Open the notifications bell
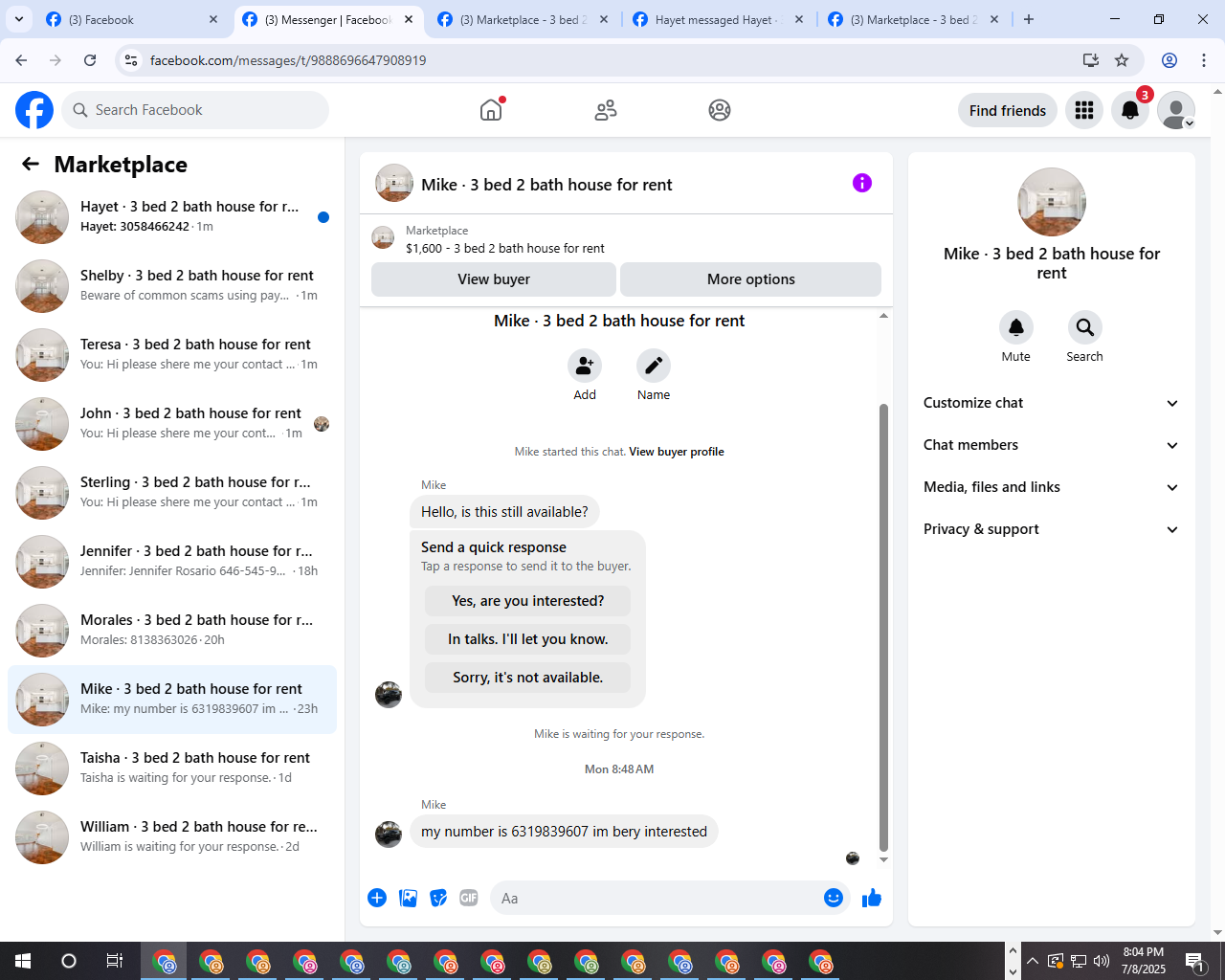This screenshot has height=980, width=1225. [1130, 110]
